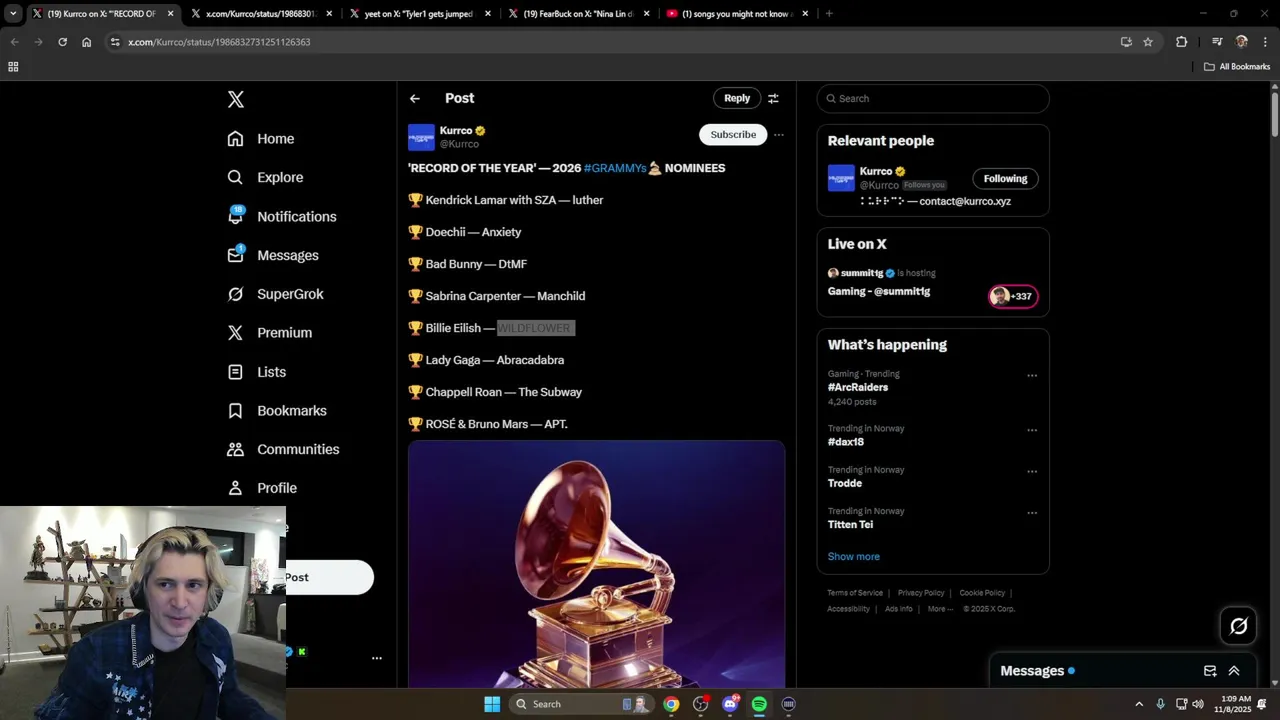The image size is (1280, 720).
Task: Open Accessibility footer link
Action: pyautogui.click(x=849, y=609)
